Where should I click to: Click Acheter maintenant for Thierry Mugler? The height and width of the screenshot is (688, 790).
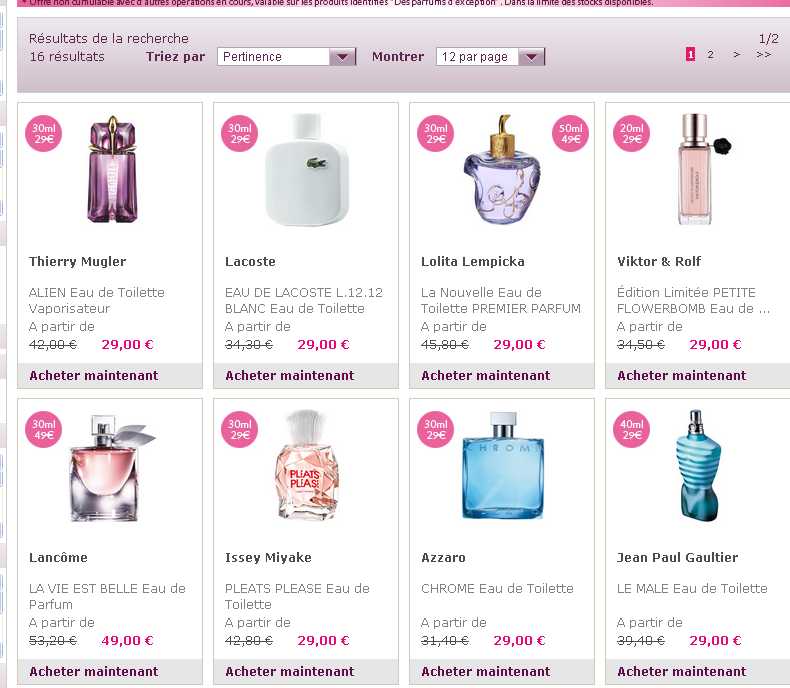[94, 376]
